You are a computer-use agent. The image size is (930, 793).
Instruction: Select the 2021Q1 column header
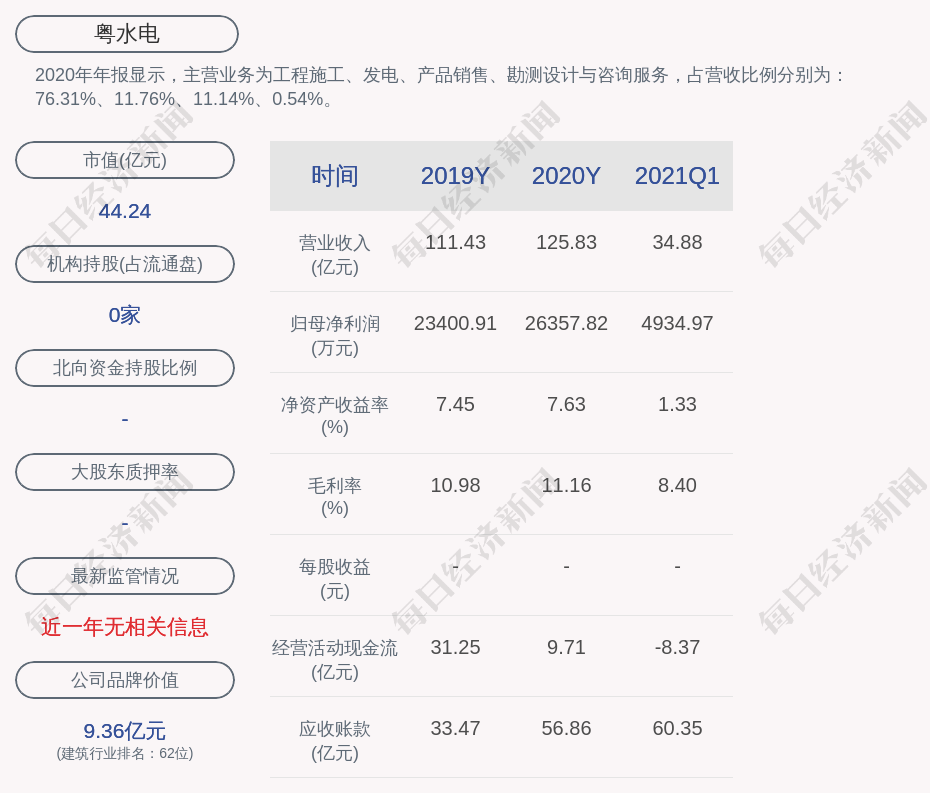(677, 176)
